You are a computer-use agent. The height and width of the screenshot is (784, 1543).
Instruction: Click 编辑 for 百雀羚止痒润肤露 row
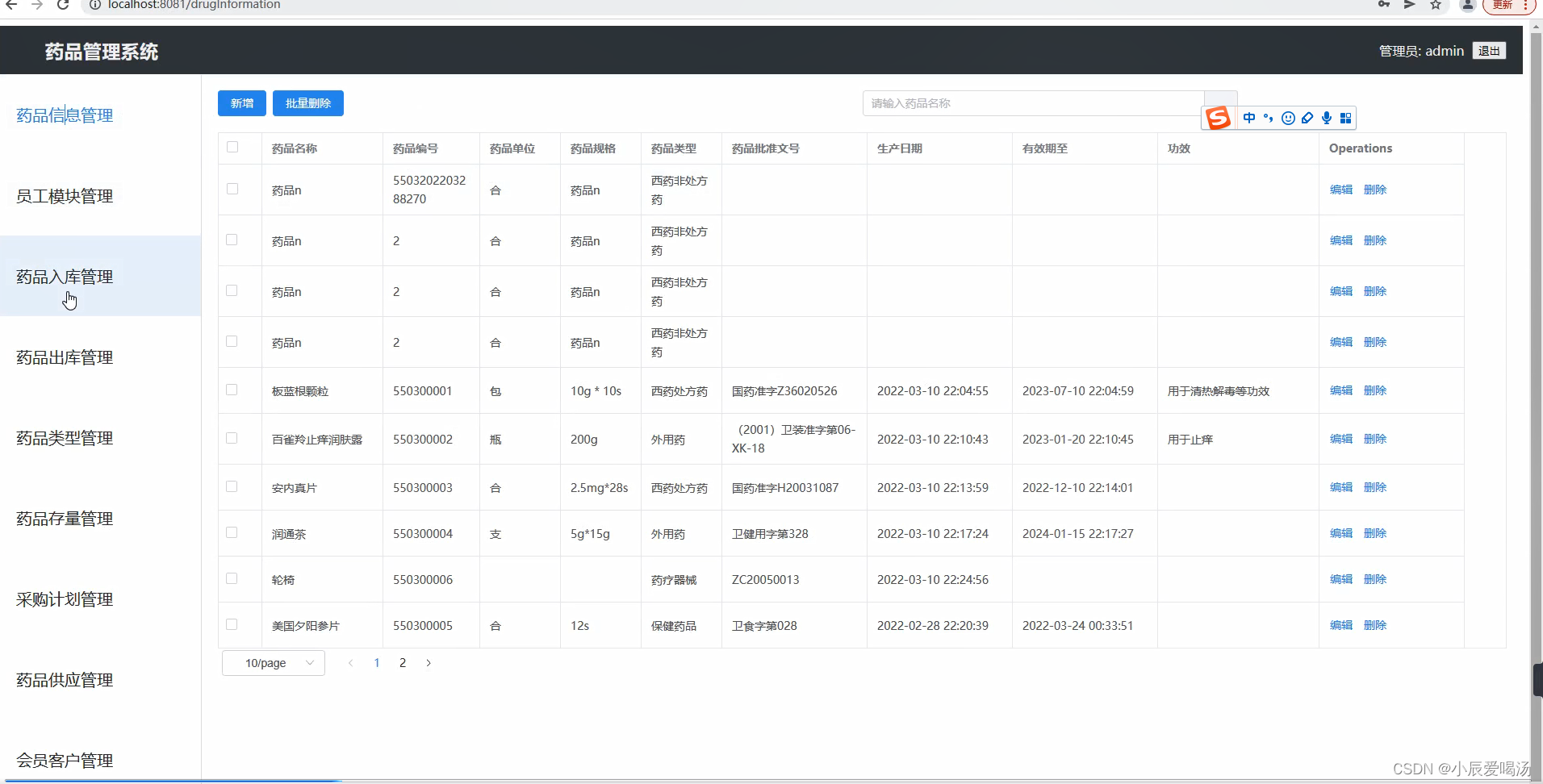click(x=1341, y=439)
